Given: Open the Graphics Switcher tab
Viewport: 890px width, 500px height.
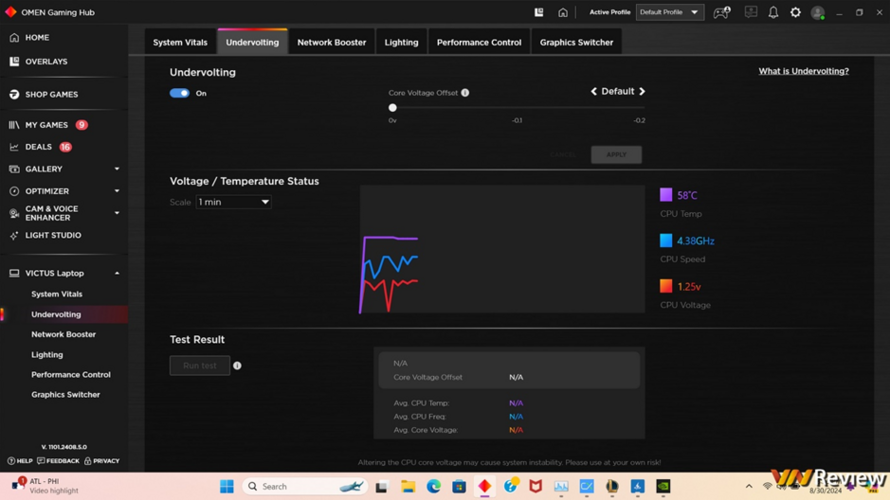Looking at the screenshot, I should (x=576, y=42).
